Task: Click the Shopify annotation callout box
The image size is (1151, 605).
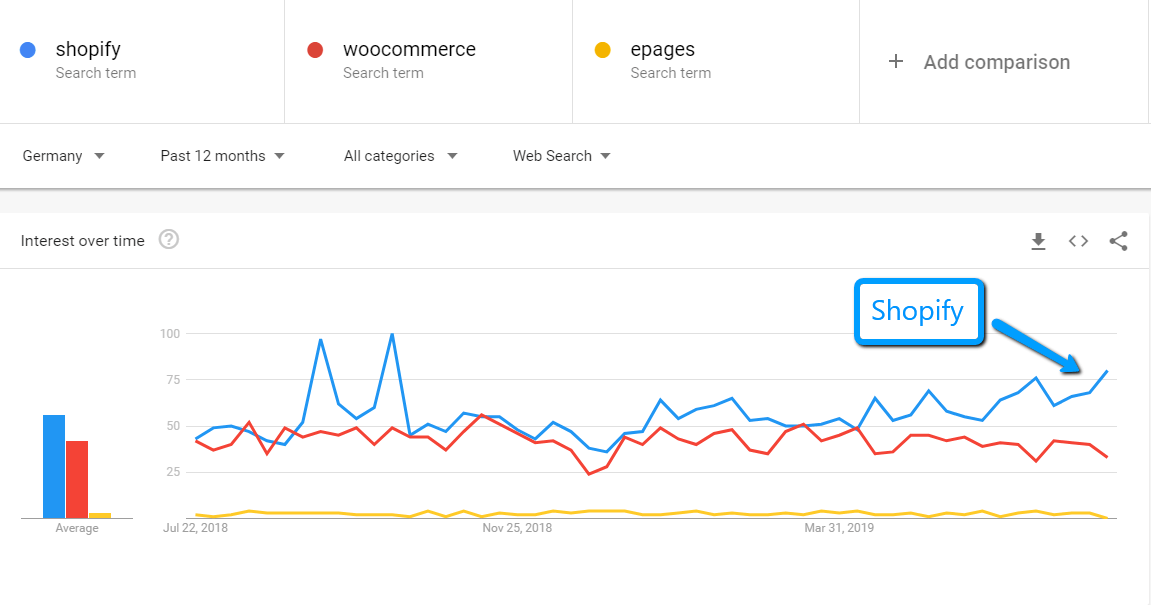Action: [919, 311]
